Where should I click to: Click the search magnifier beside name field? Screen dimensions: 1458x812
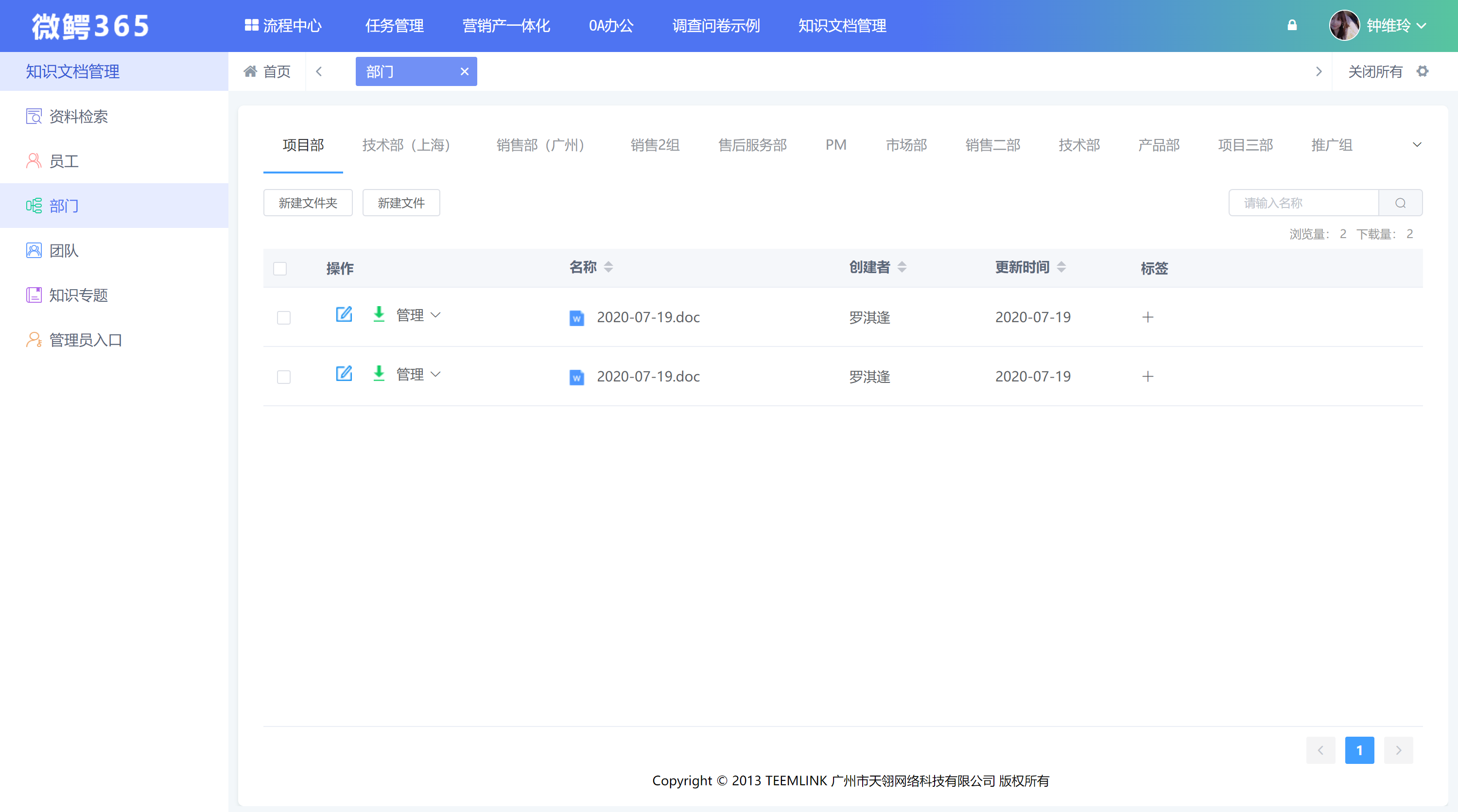[x=1400, y=203]
